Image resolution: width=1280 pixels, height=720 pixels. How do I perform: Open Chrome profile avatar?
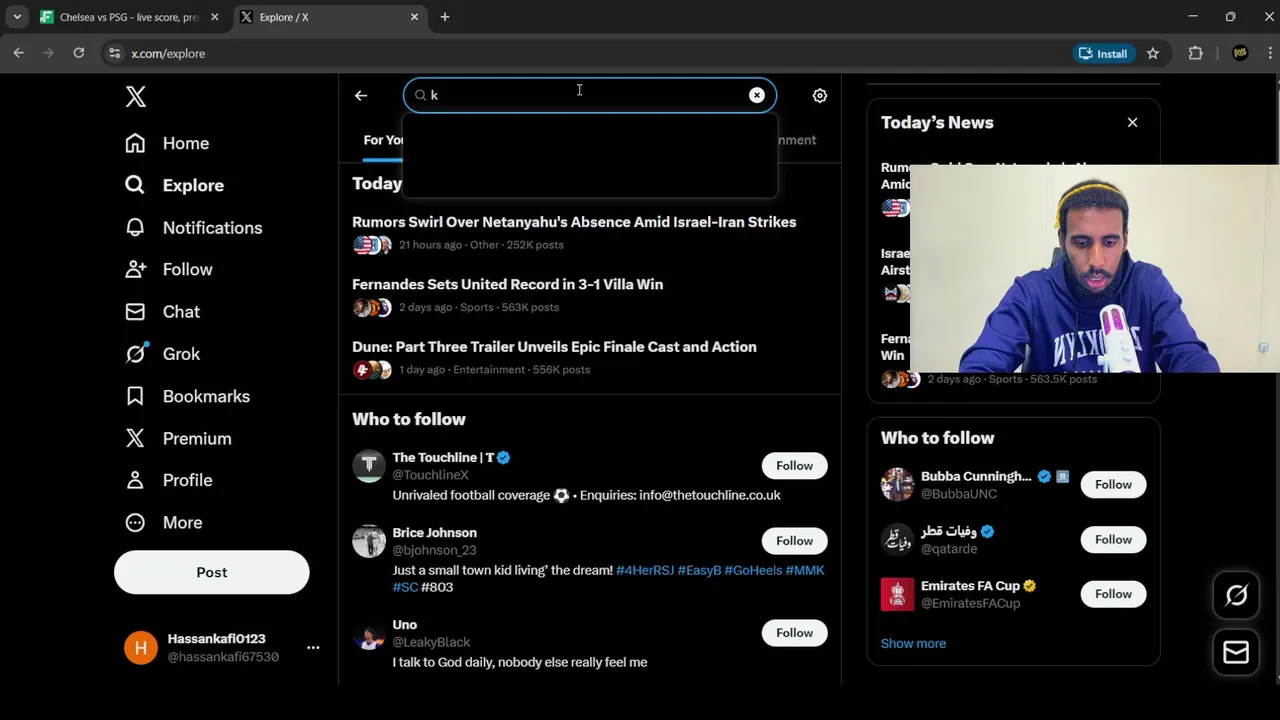pos(1240,53)
